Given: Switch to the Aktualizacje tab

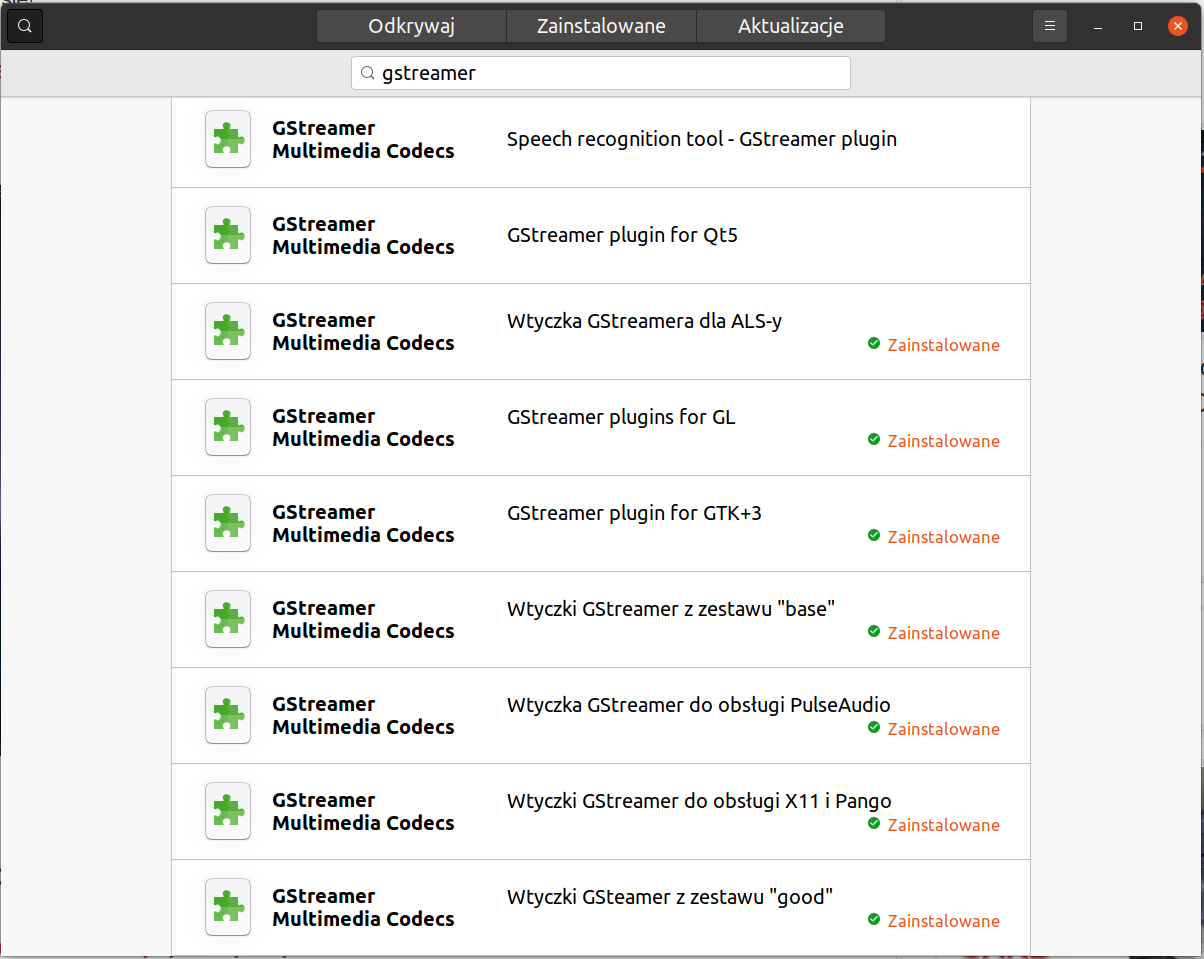Looking at the screenshot, I should click(791, 26).
